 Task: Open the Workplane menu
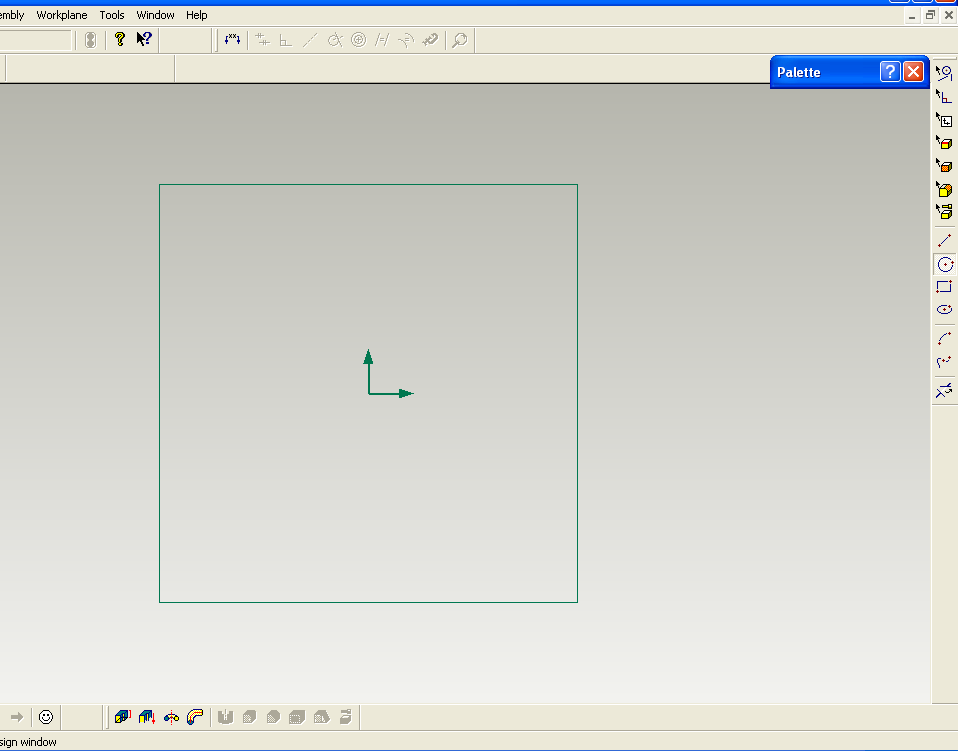tap(62, 14)
